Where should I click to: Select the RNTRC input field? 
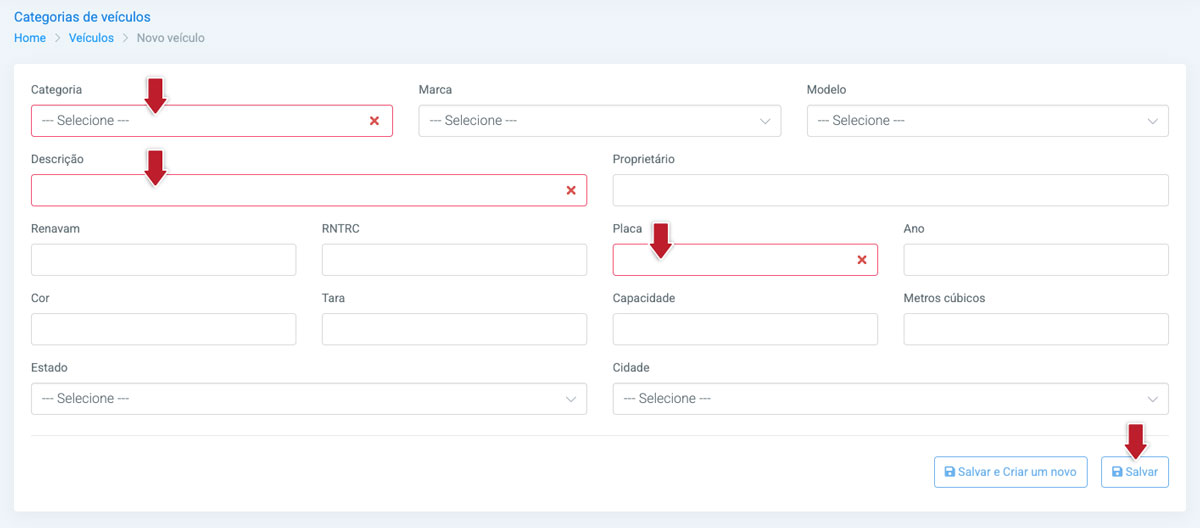[454, 260]
